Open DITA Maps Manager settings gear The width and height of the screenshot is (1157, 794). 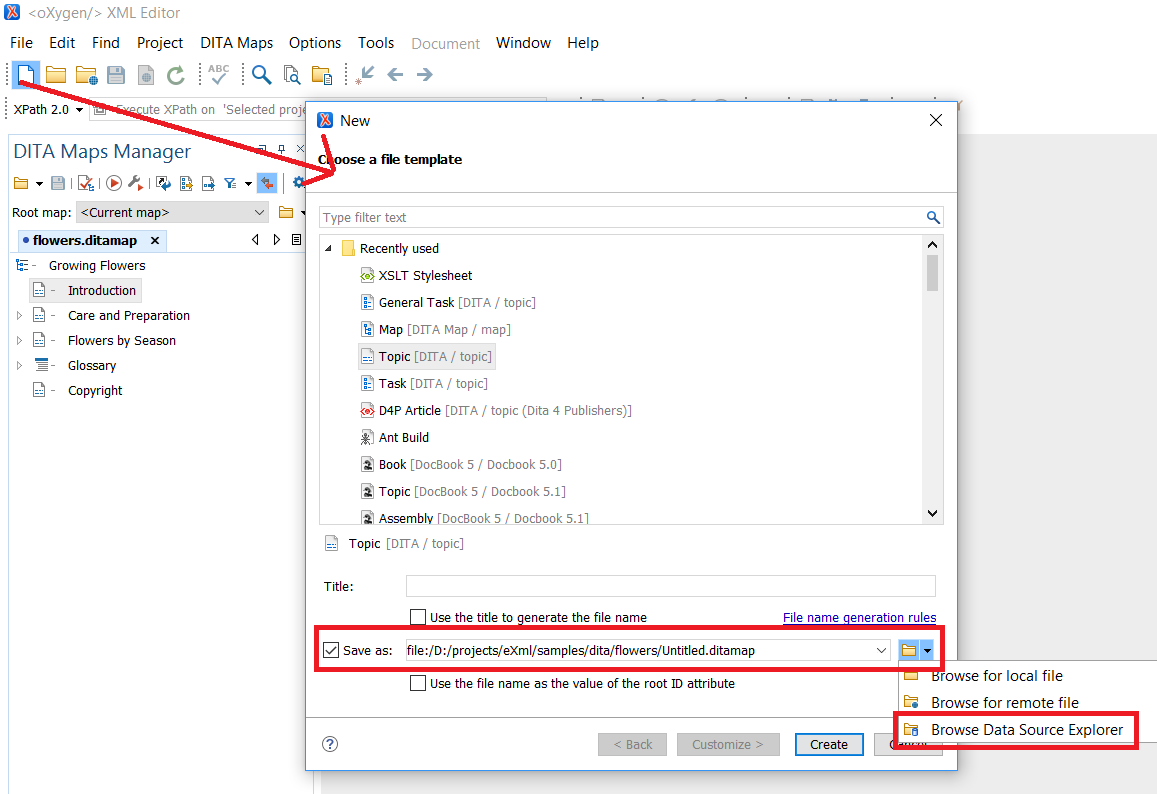point(299,182)
